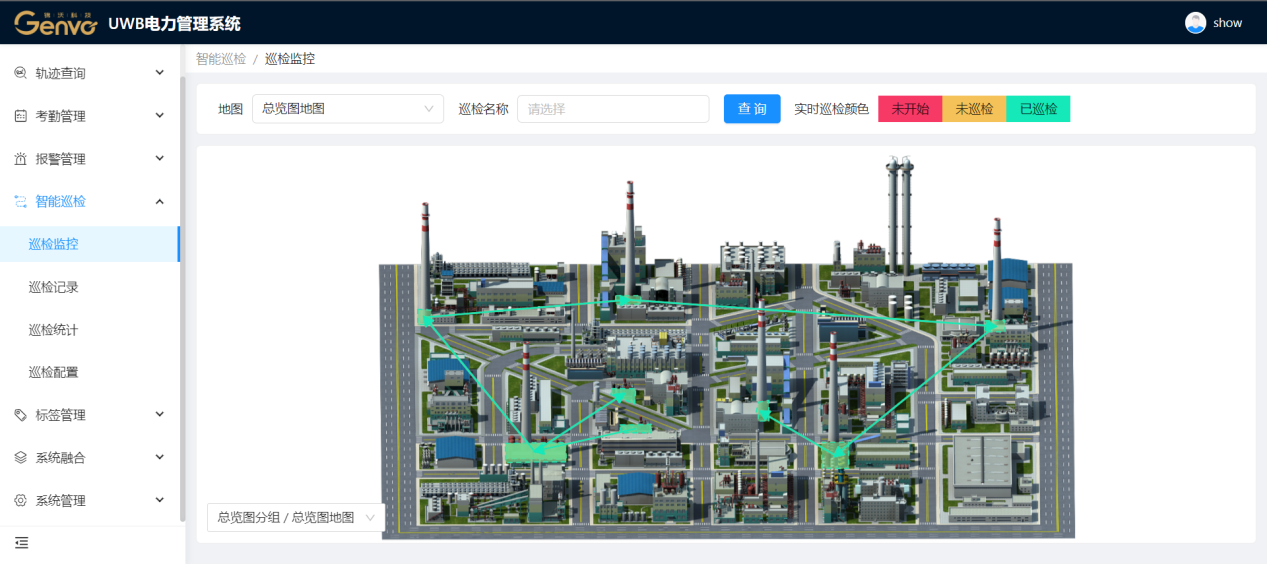Click the 系统融合 layers icon
1267x564 pixels.
pyautogui.click(x=21, y=457)
